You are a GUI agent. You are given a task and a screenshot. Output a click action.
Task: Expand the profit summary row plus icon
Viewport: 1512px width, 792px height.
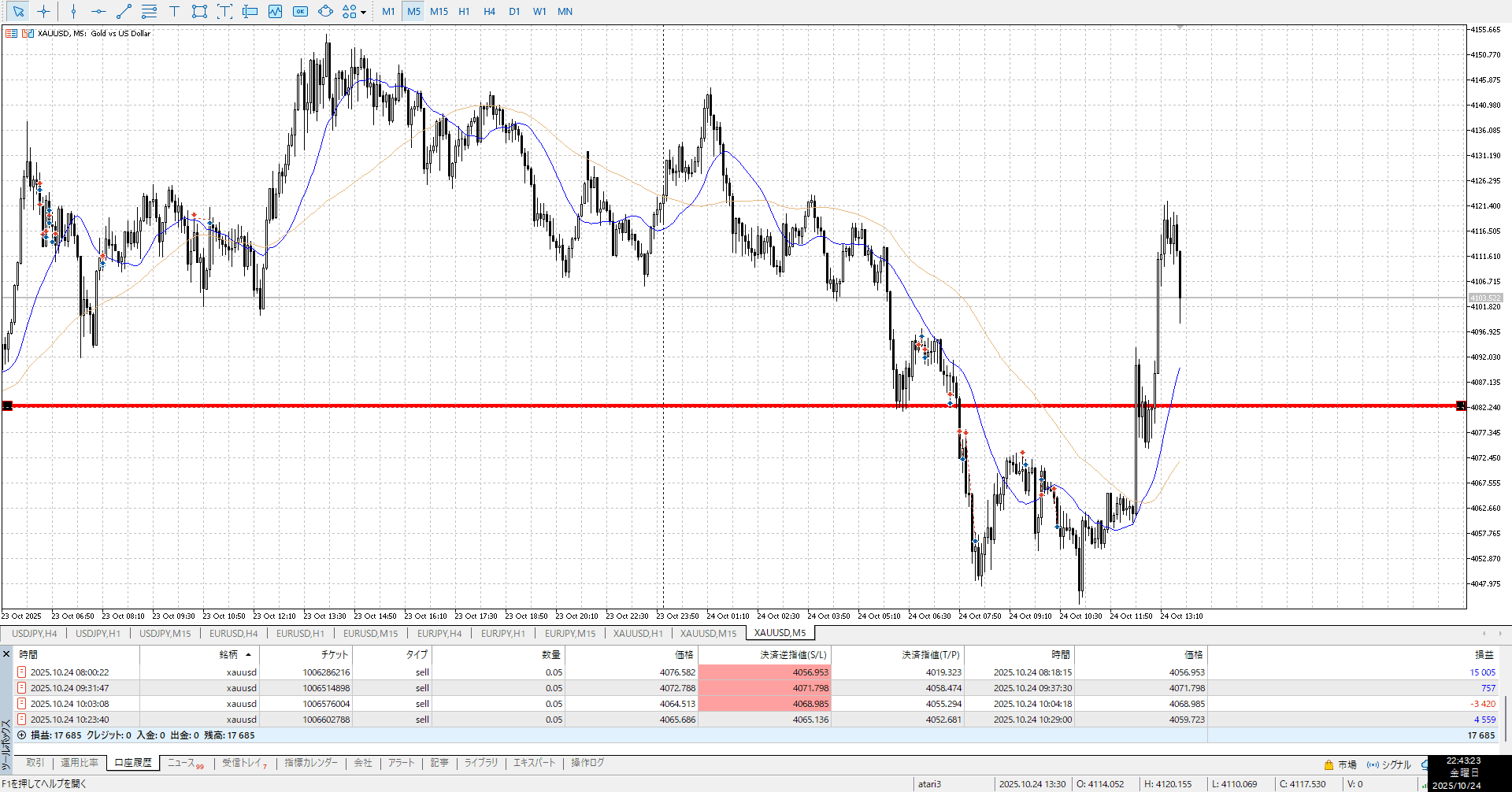(x=22, y=735)
